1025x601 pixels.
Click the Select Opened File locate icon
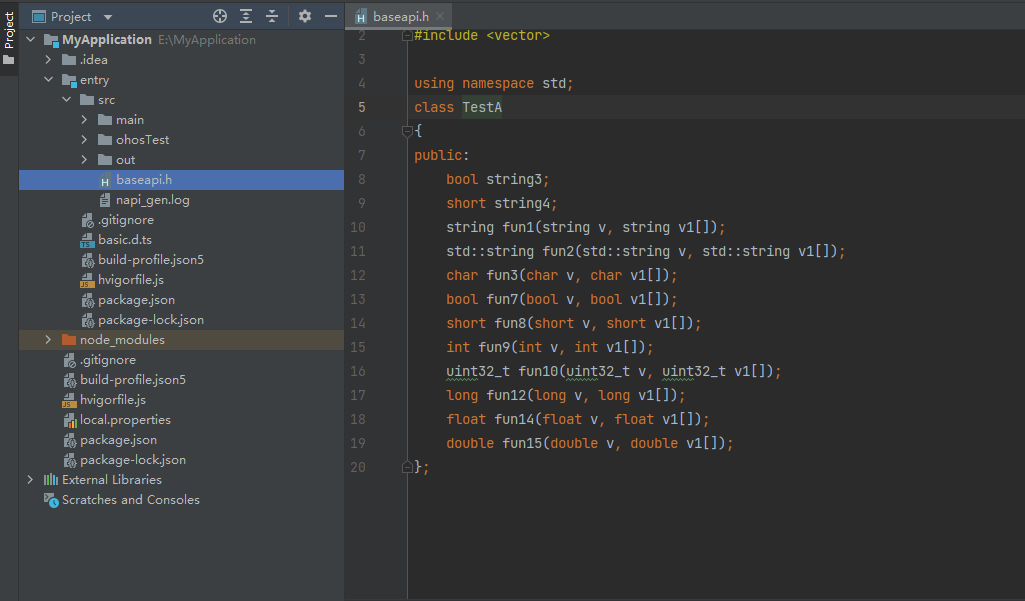click(220, 16)
